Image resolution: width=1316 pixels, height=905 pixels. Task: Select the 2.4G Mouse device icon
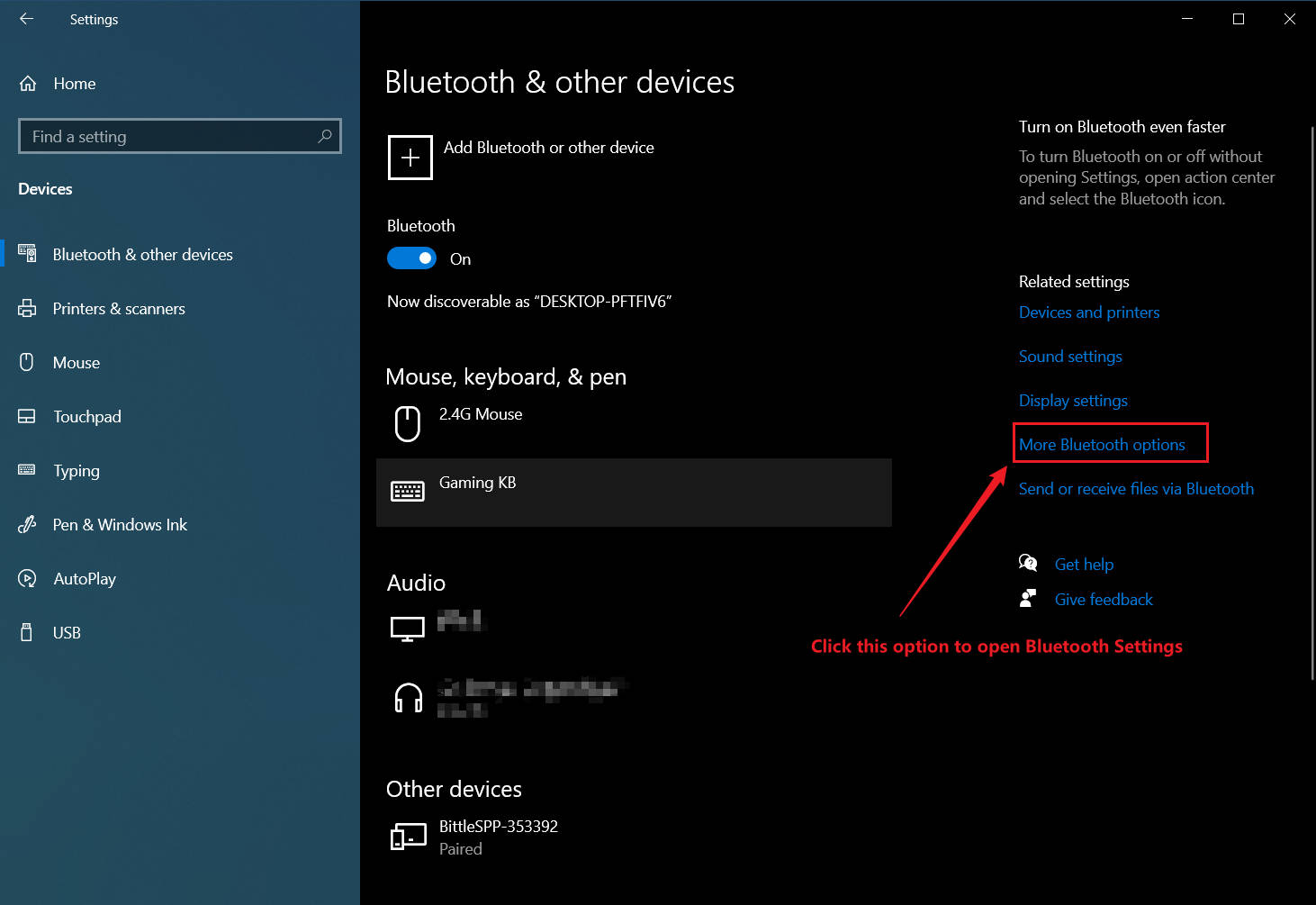[x=408, y=423]
